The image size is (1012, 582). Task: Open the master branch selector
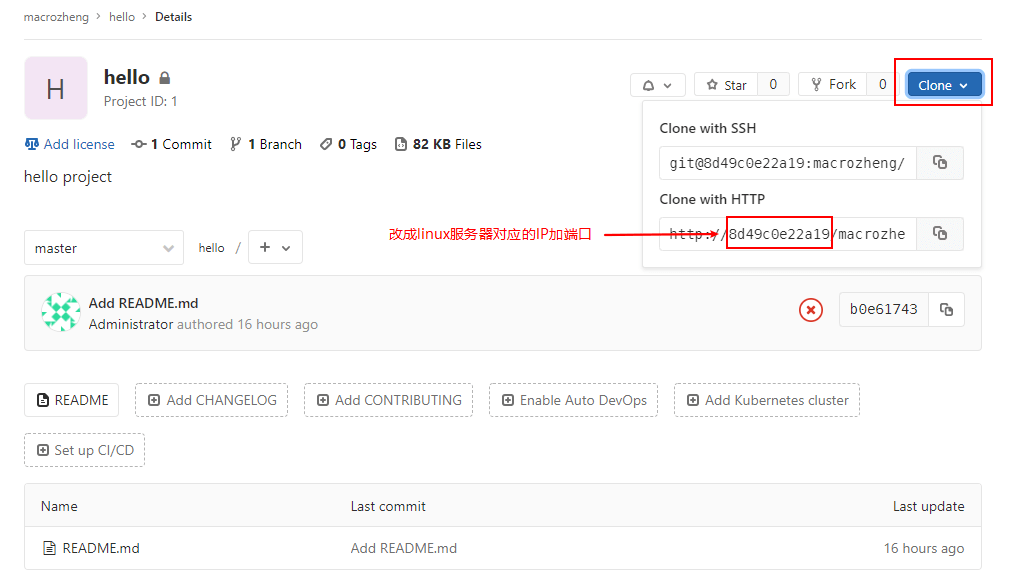(x=104, y=248)
